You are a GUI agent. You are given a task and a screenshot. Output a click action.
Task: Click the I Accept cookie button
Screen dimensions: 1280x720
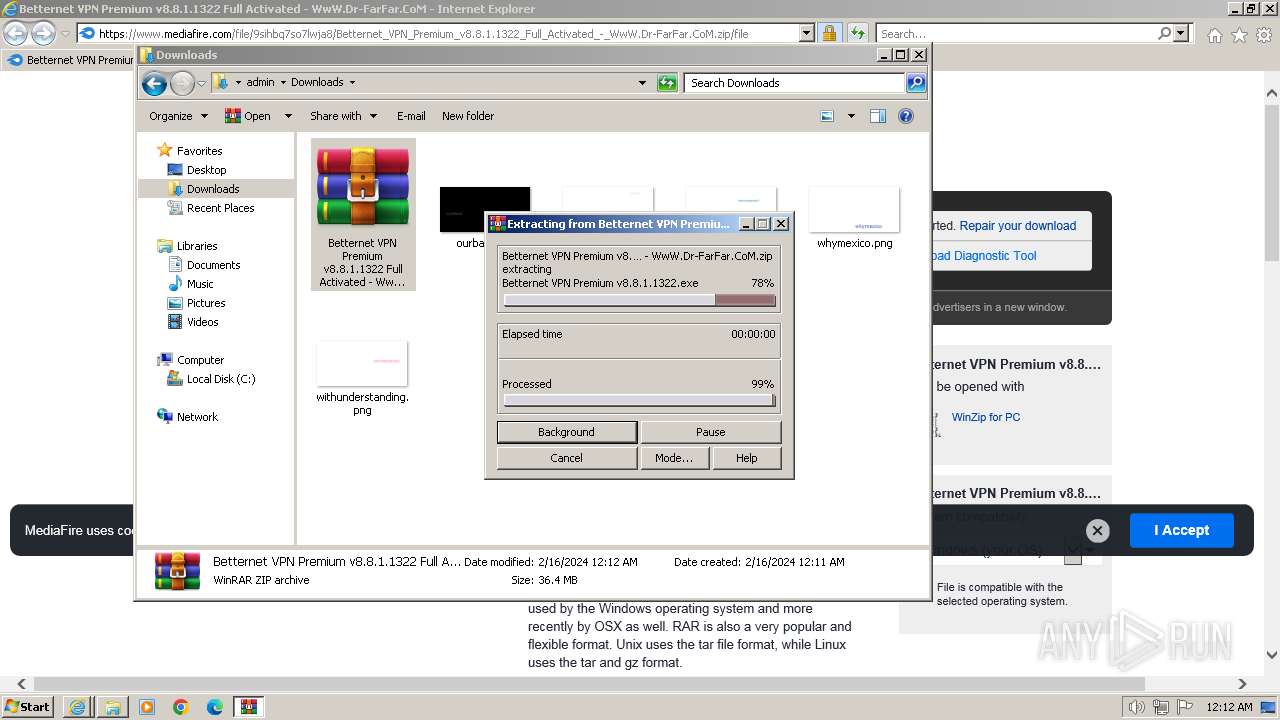[1181, 530]
